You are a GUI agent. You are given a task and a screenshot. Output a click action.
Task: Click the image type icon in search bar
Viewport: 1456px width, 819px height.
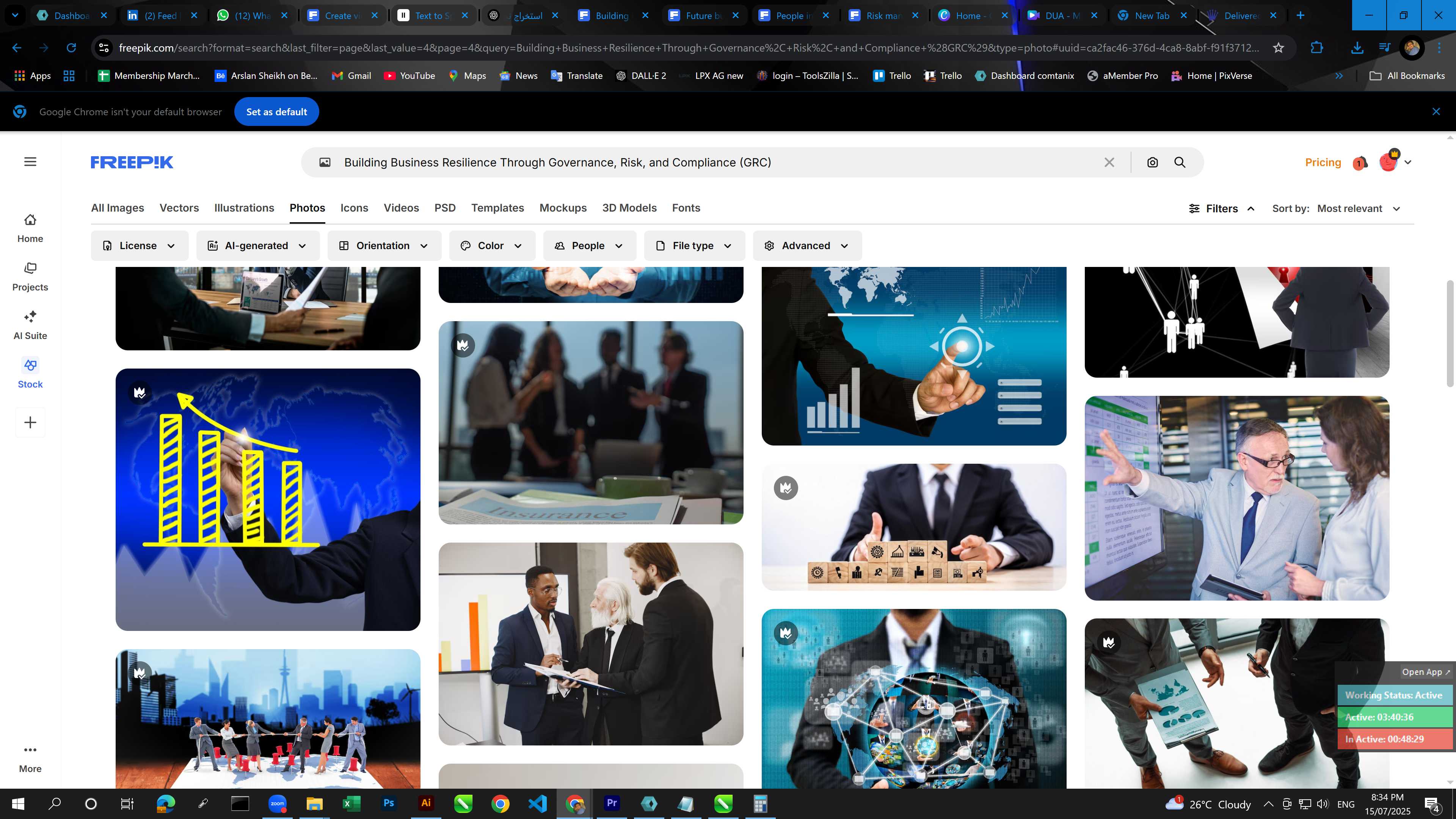325,163
